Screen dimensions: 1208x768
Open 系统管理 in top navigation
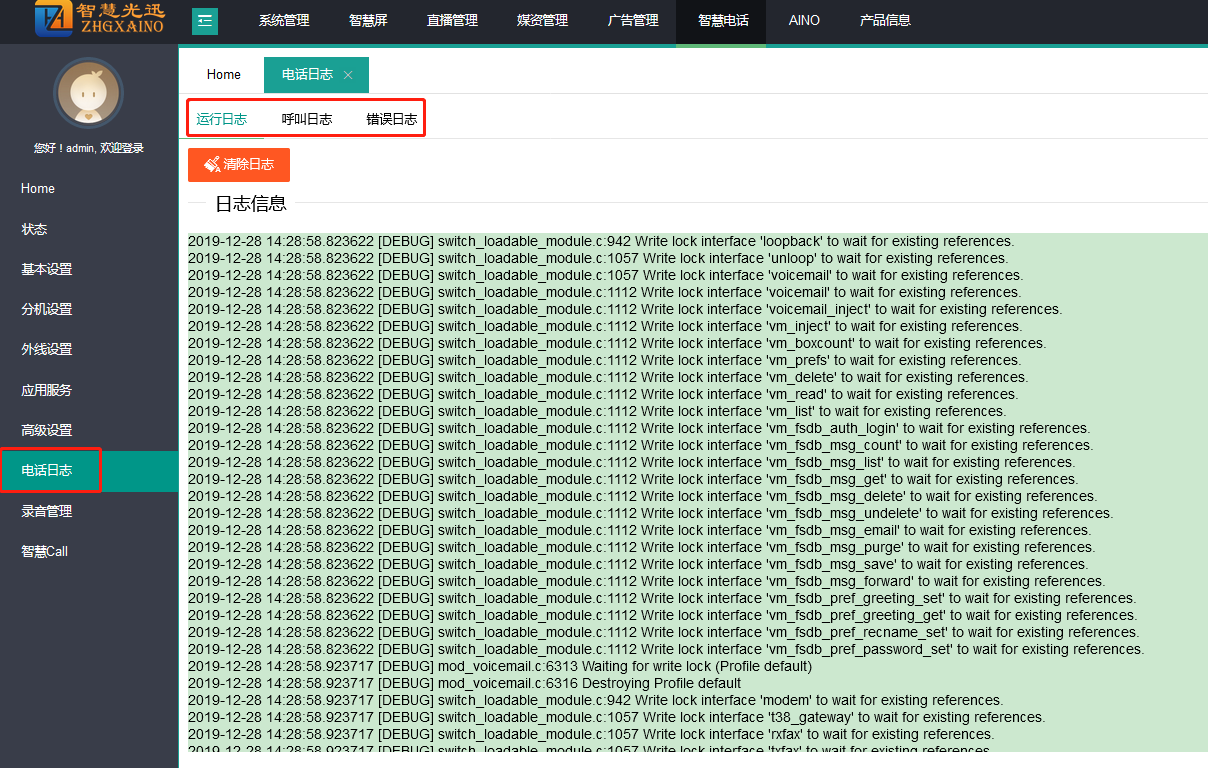pyautogui.click(x=284, y=21)
